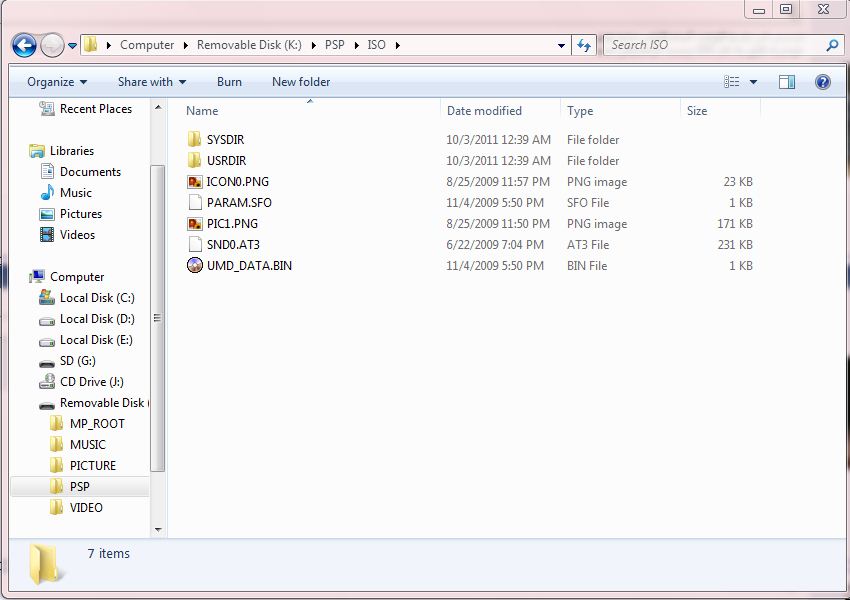
Task: Click Removable Disk (K:) in address path
Action: [x=249, y=45]
